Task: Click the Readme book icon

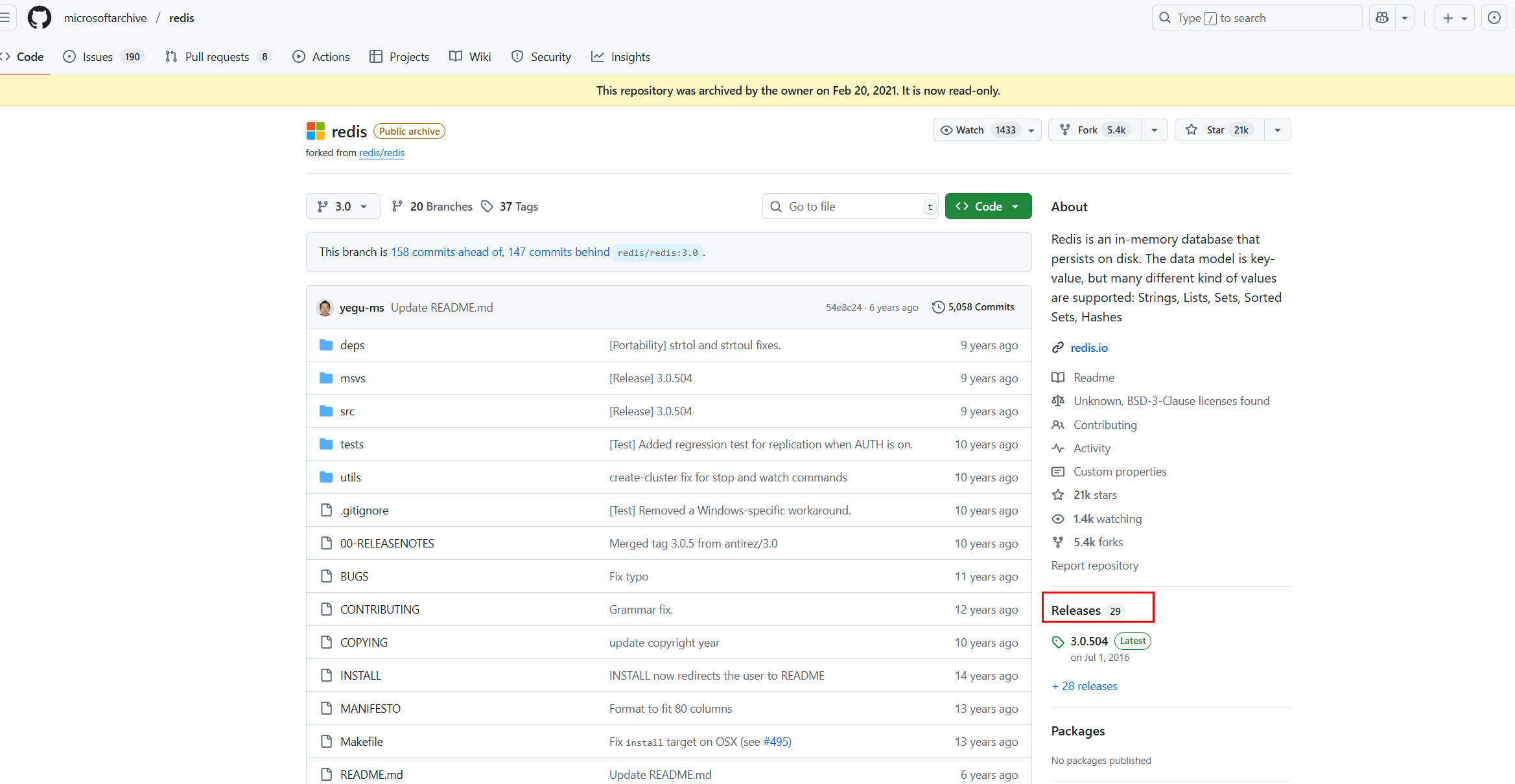Action: coord(1058,377)
